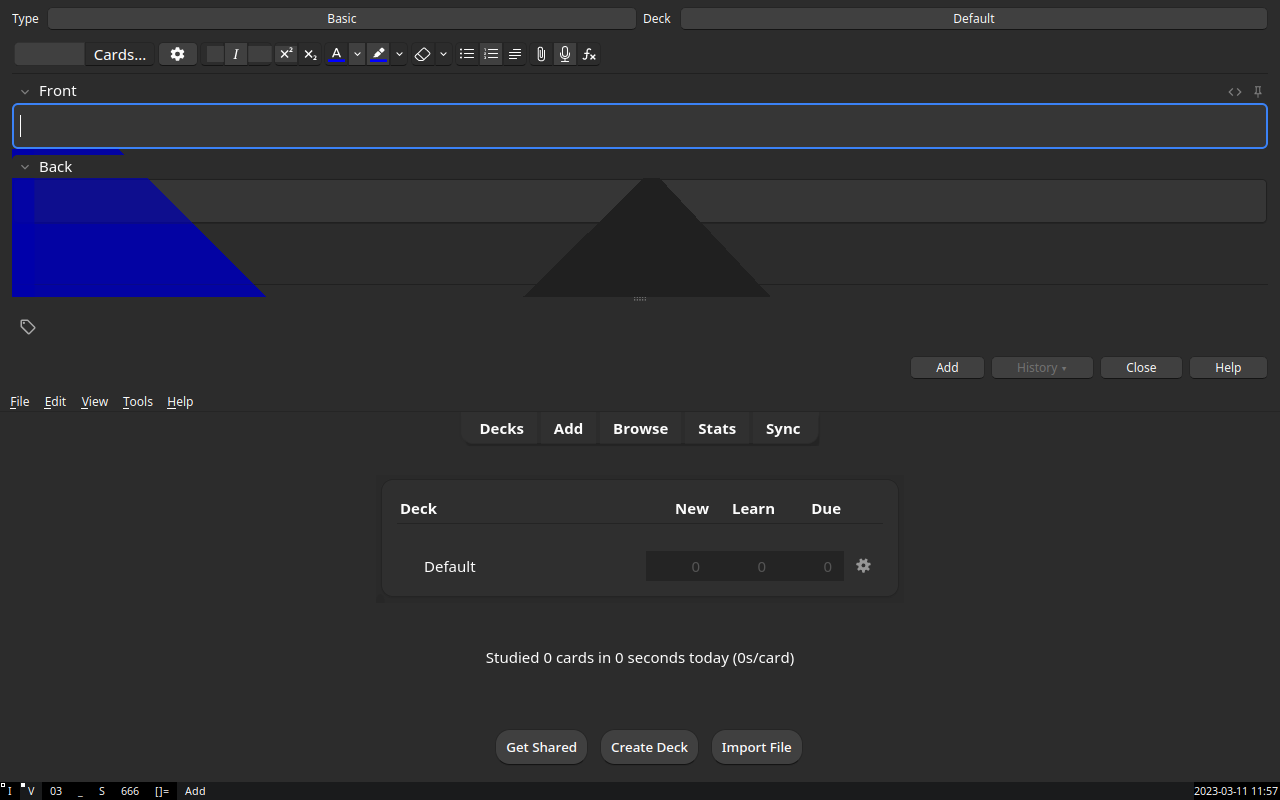This screenshot has height=800, width=1280.
Task: Select the '03' workspace tag in status bar
Action: [x=56, y=791]
